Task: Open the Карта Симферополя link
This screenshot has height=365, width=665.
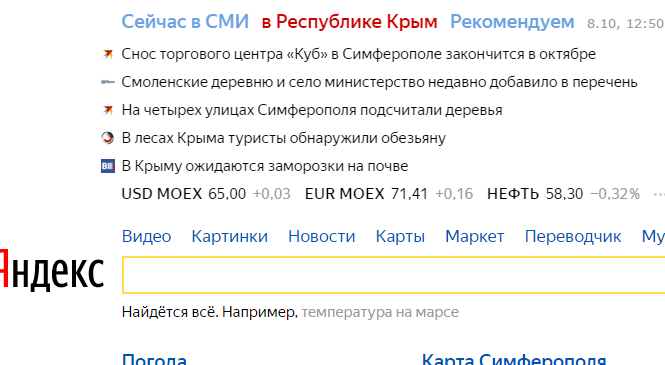Action: [514, 359]
